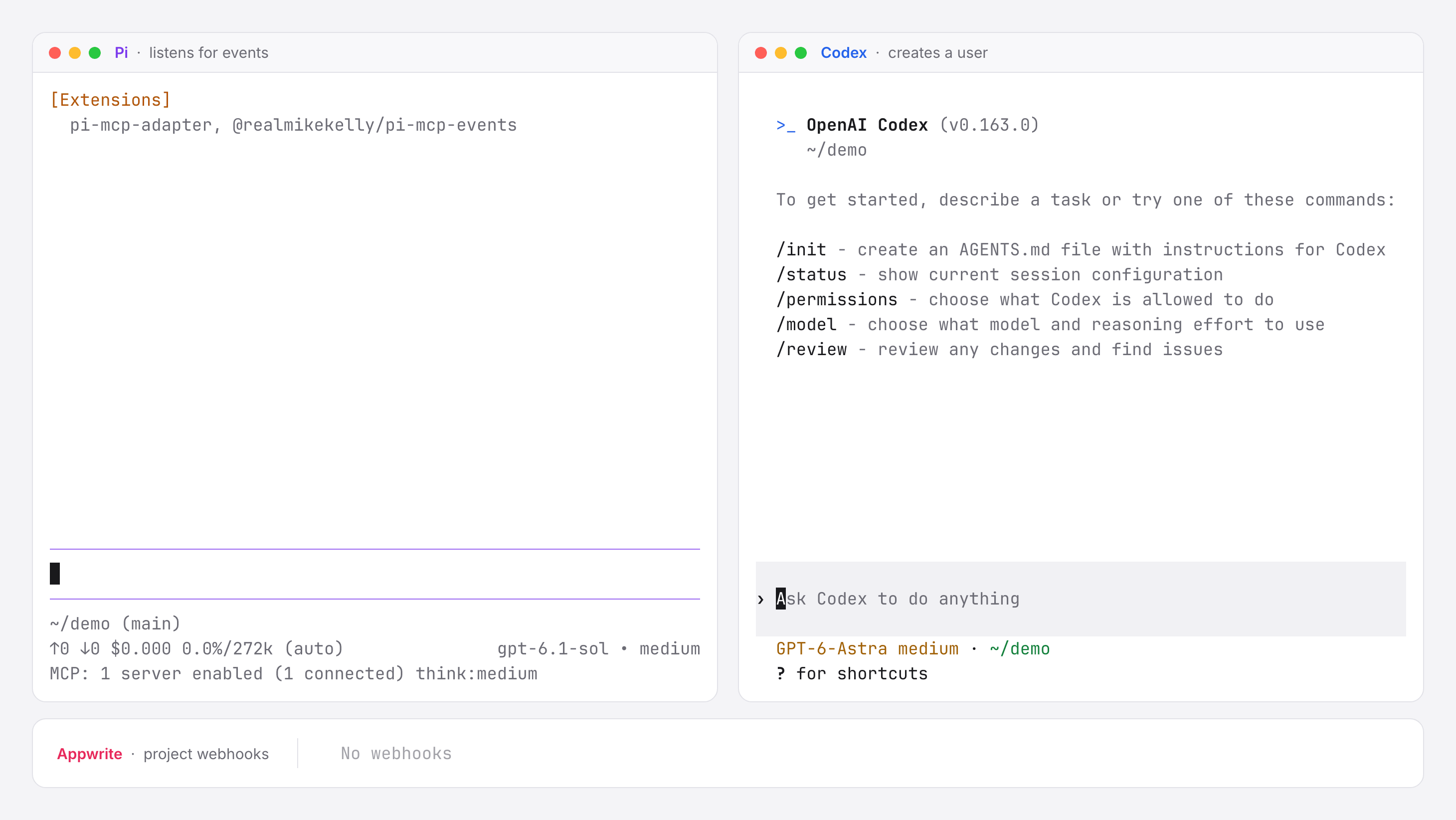Click the gpt-6.1-sol • medium model indicator
Image resolution: width=1456 pixels, height=820 pixels.
pyautogui.click(x=598, y=648)
